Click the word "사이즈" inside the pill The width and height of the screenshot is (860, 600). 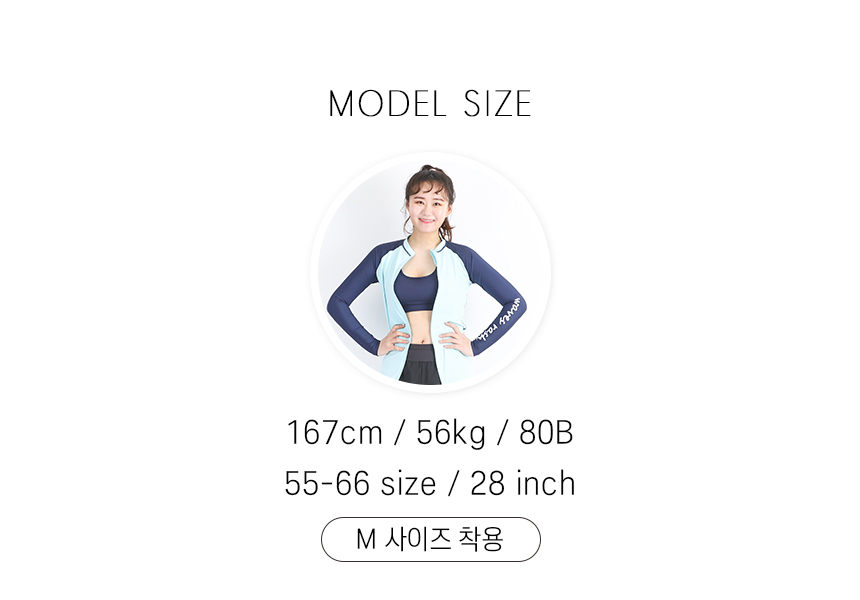click(x=417, y=539)
